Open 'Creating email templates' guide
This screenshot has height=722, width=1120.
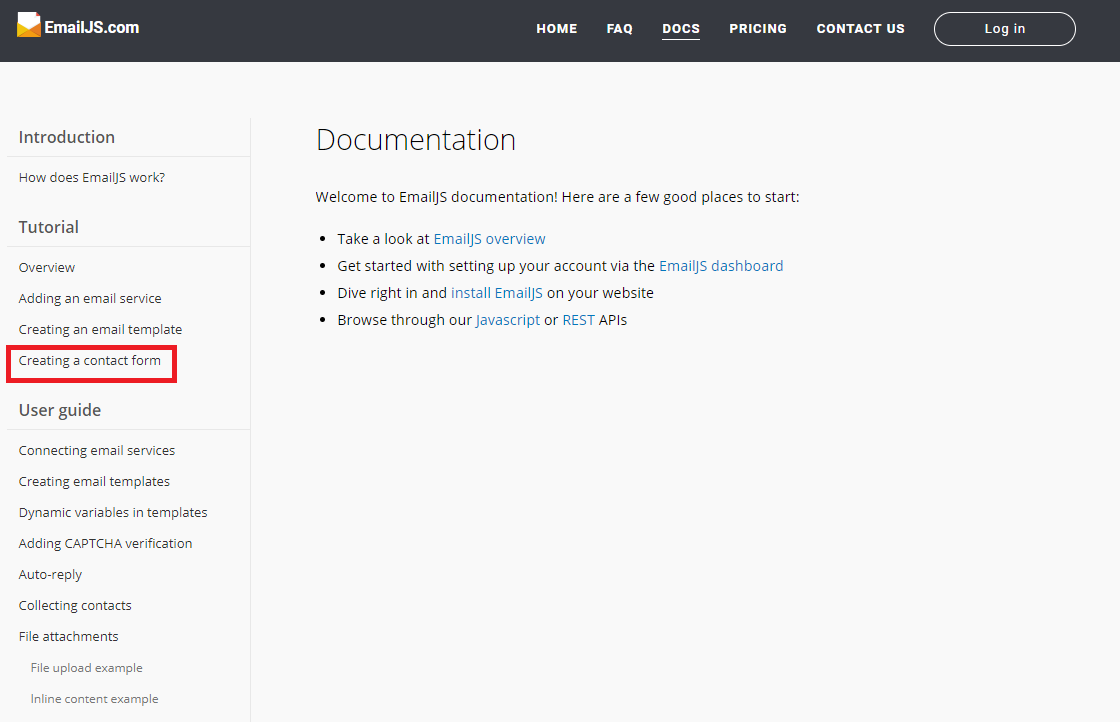94,481
